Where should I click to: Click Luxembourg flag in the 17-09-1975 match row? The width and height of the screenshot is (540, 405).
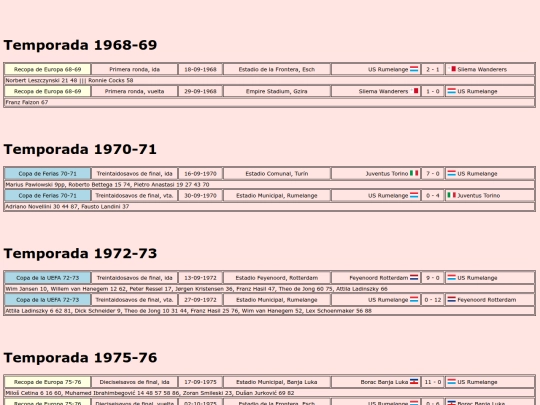pos(451,382)
